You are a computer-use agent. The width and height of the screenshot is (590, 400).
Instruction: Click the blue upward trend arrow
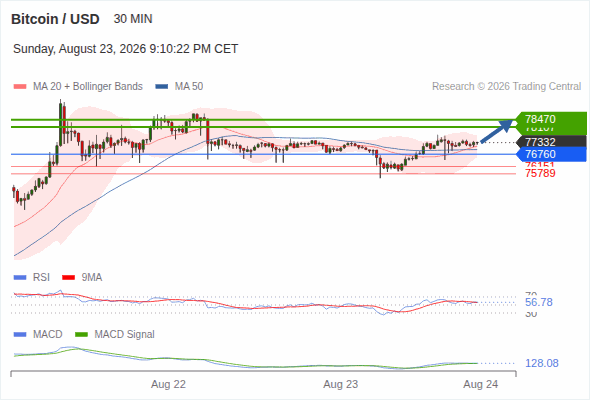coord(497,131)
